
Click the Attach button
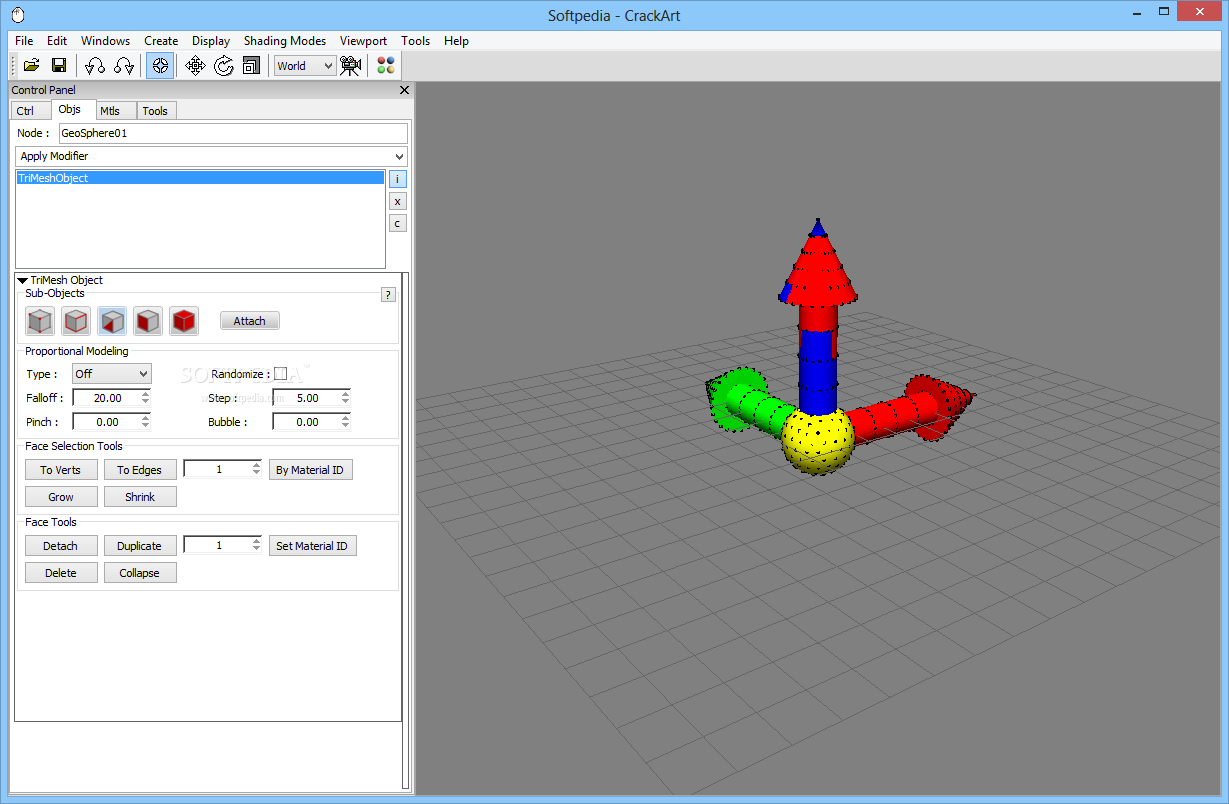tap(250, 321)
